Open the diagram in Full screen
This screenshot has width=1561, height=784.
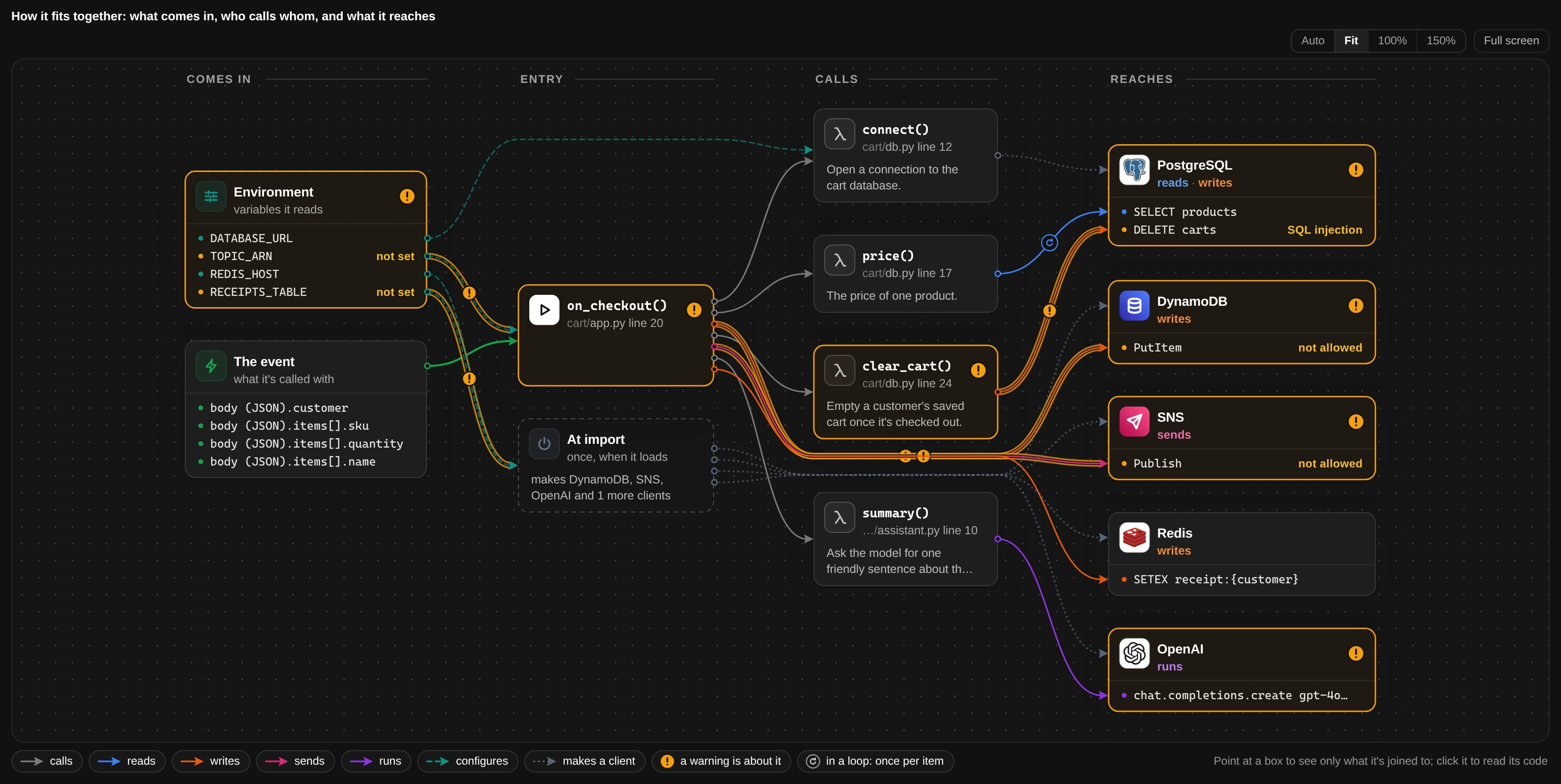pyautogui.click(x=1511, y=41)
